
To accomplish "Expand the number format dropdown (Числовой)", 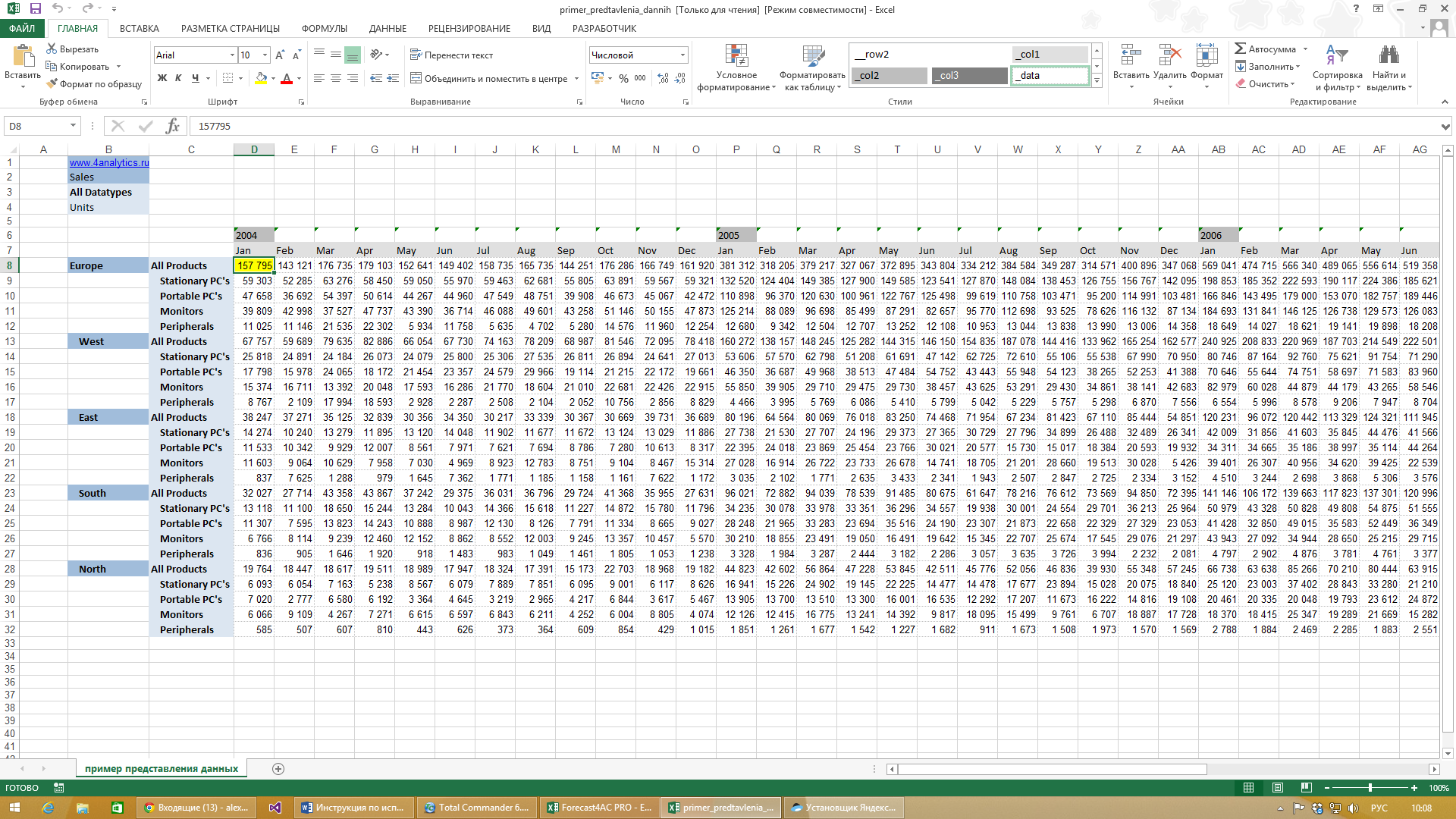I will pos(682,55).
